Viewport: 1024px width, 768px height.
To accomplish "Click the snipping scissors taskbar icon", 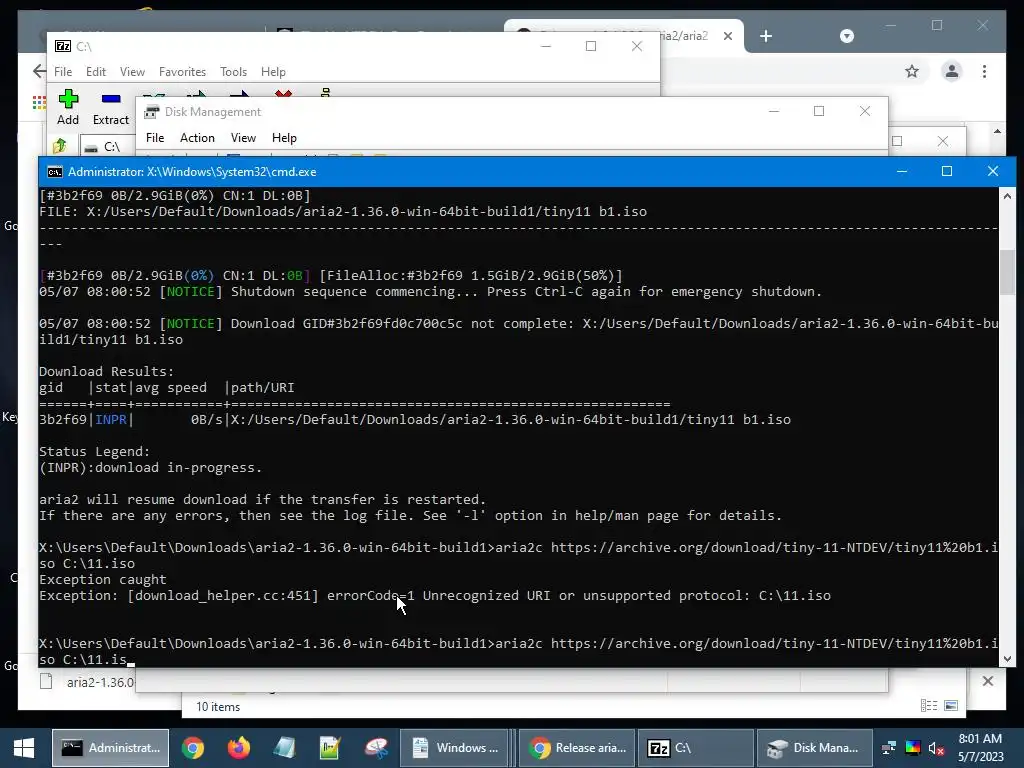I will [x=376, y=748].
